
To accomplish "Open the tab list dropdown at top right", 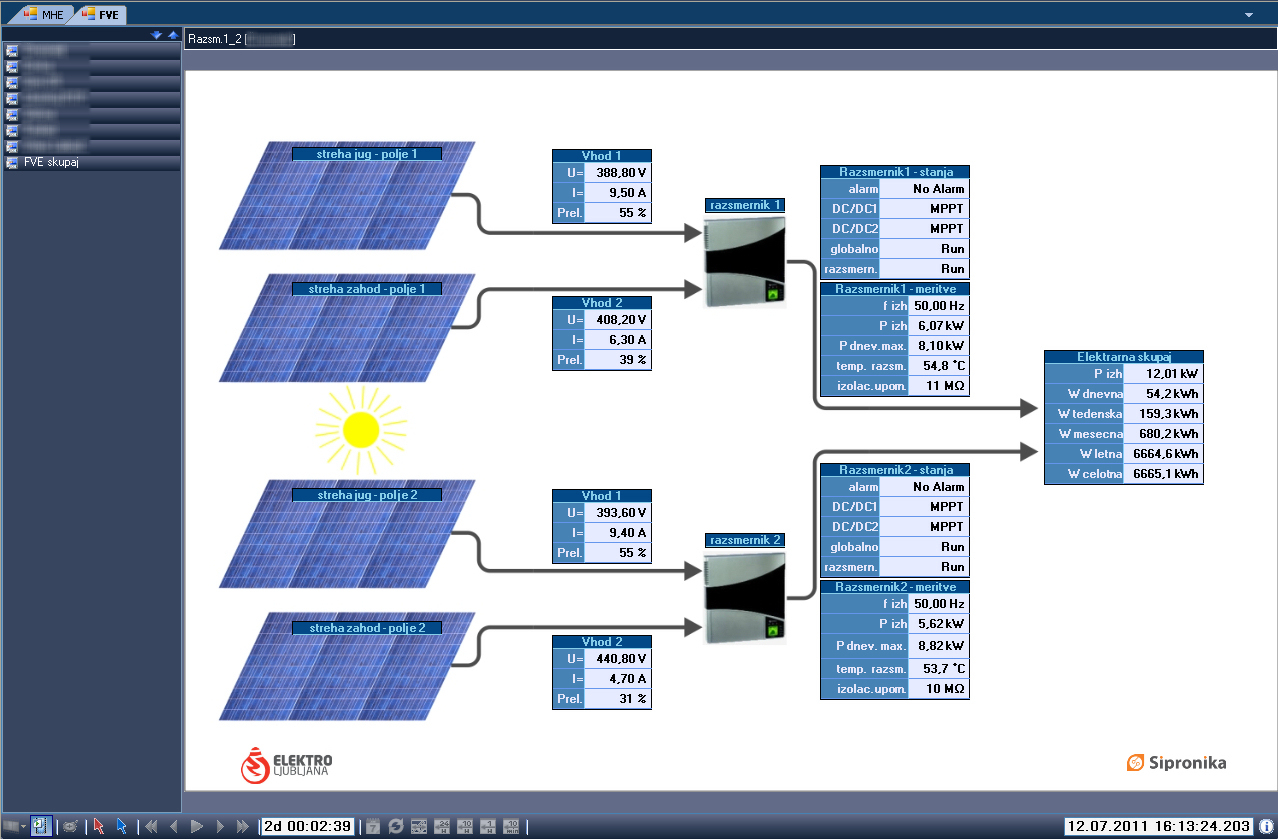I will coord(1248,15).
